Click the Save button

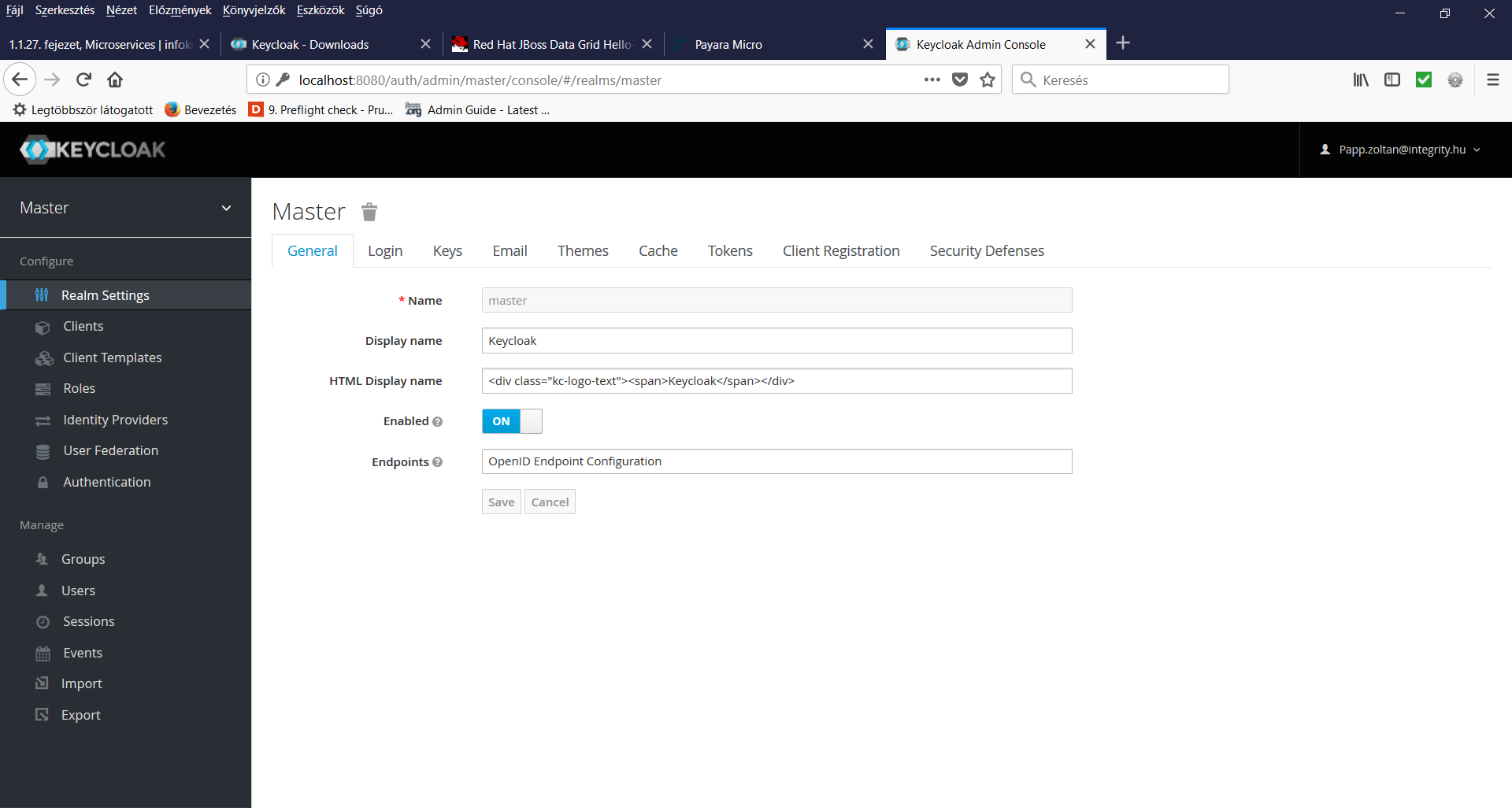click(x=501, y=502)
